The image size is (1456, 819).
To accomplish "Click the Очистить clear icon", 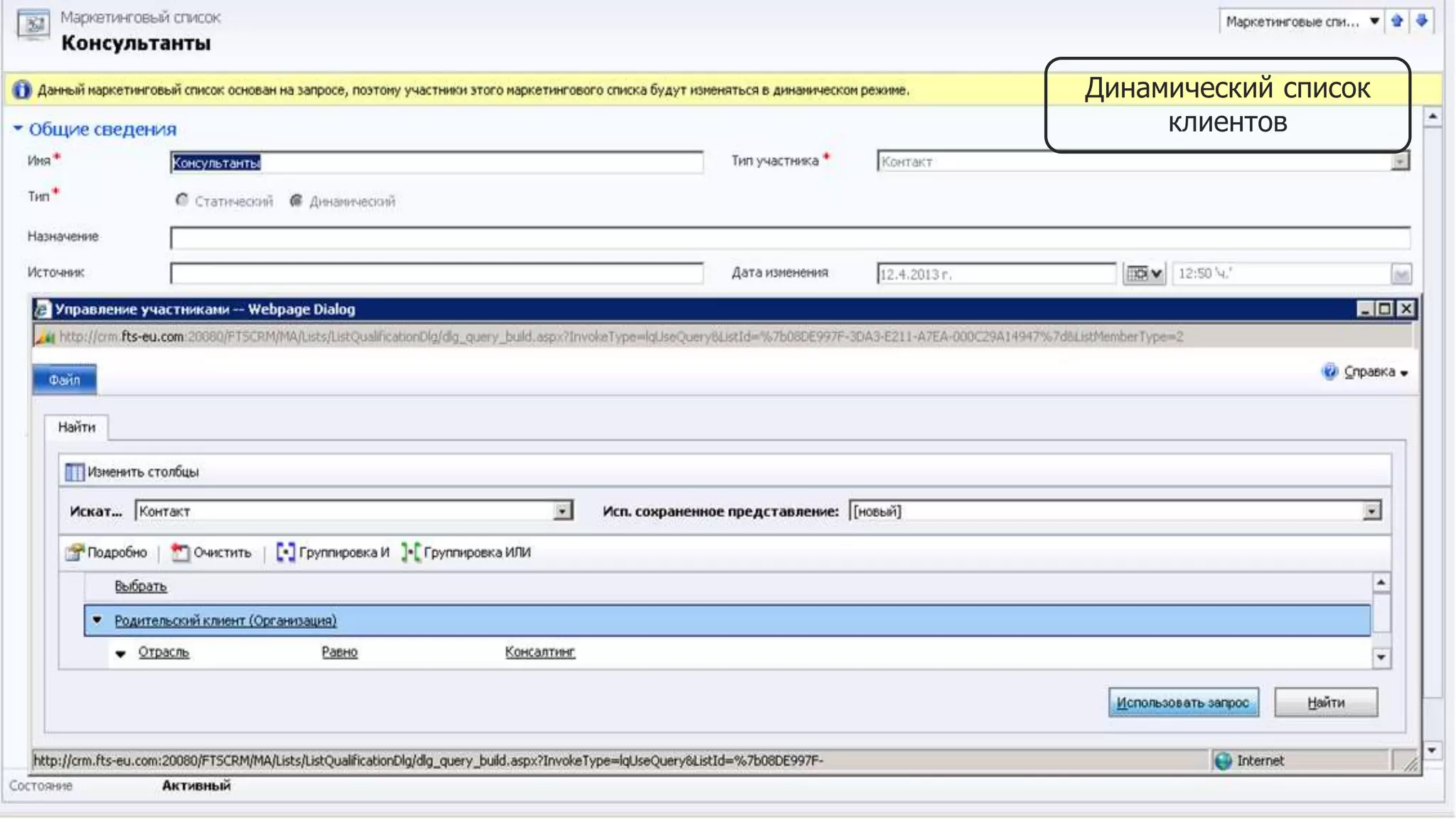I will tap(180, 552).
